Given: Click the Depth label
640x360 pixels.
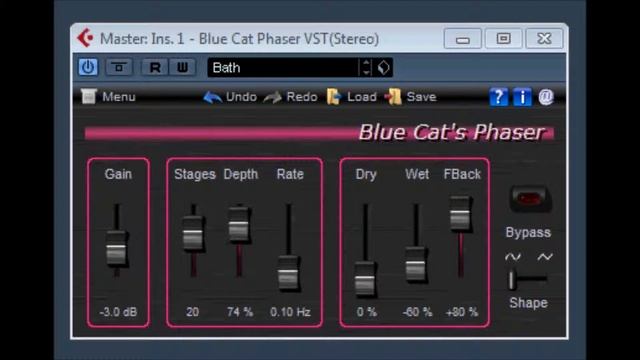Looking at the screenshot, I should tap(241, 174).
